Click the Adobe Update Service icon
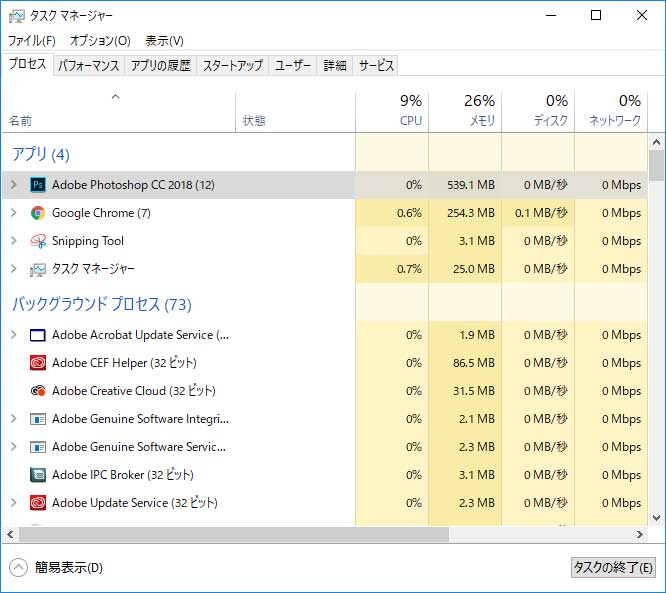This screenshot has height=593, width=666. pyautogui.click(x=38, y=503)
